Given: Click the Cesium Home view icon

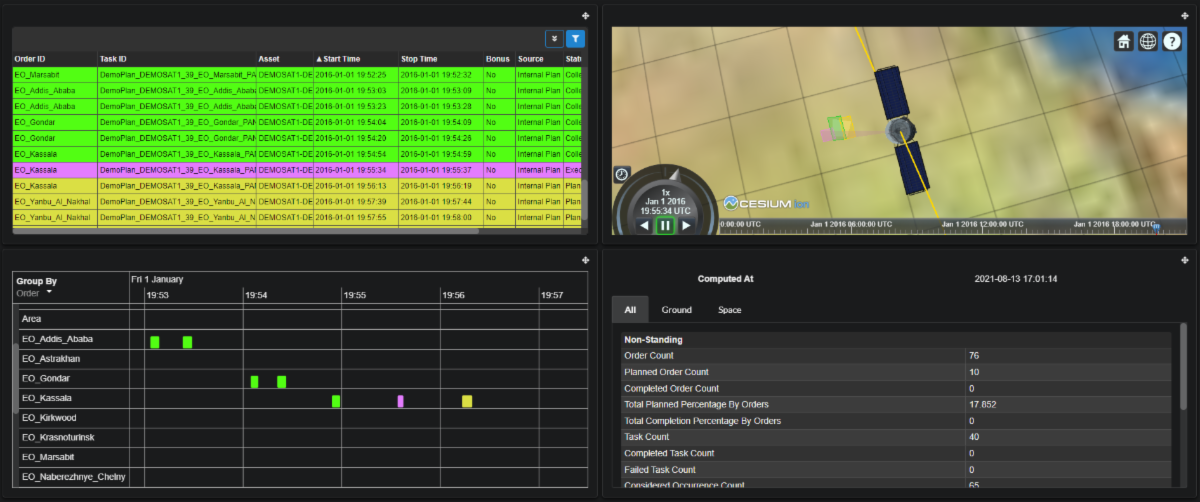Looking at the screenshot, I should pyautogui.click(x=1124, y=41).
